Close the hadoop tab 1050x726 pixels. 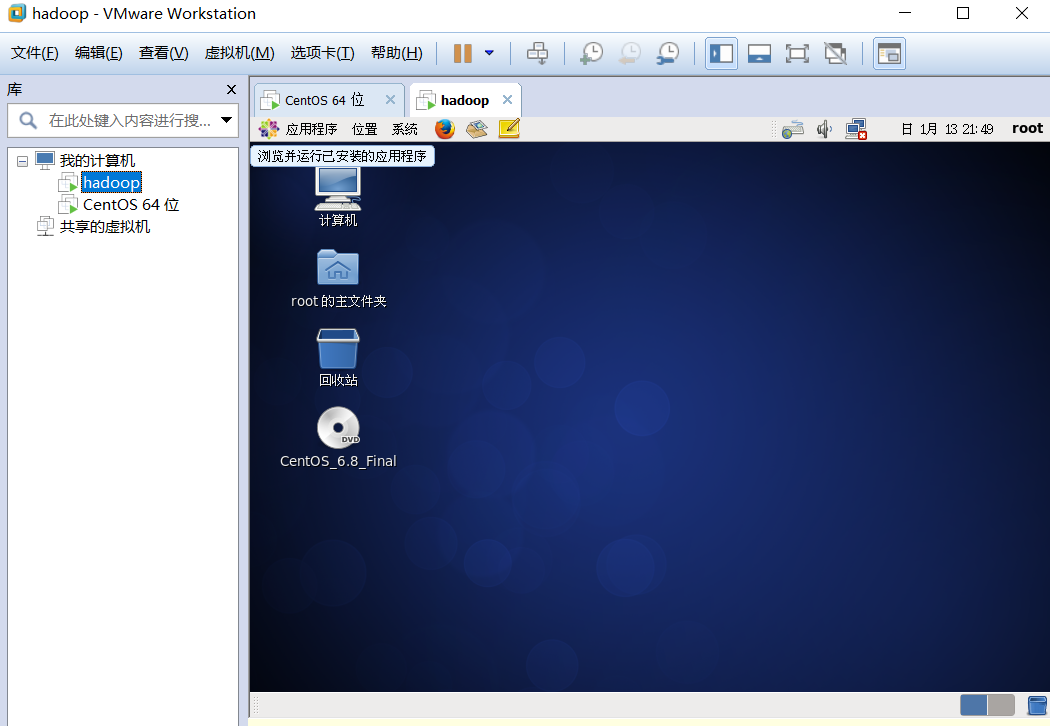508,100
